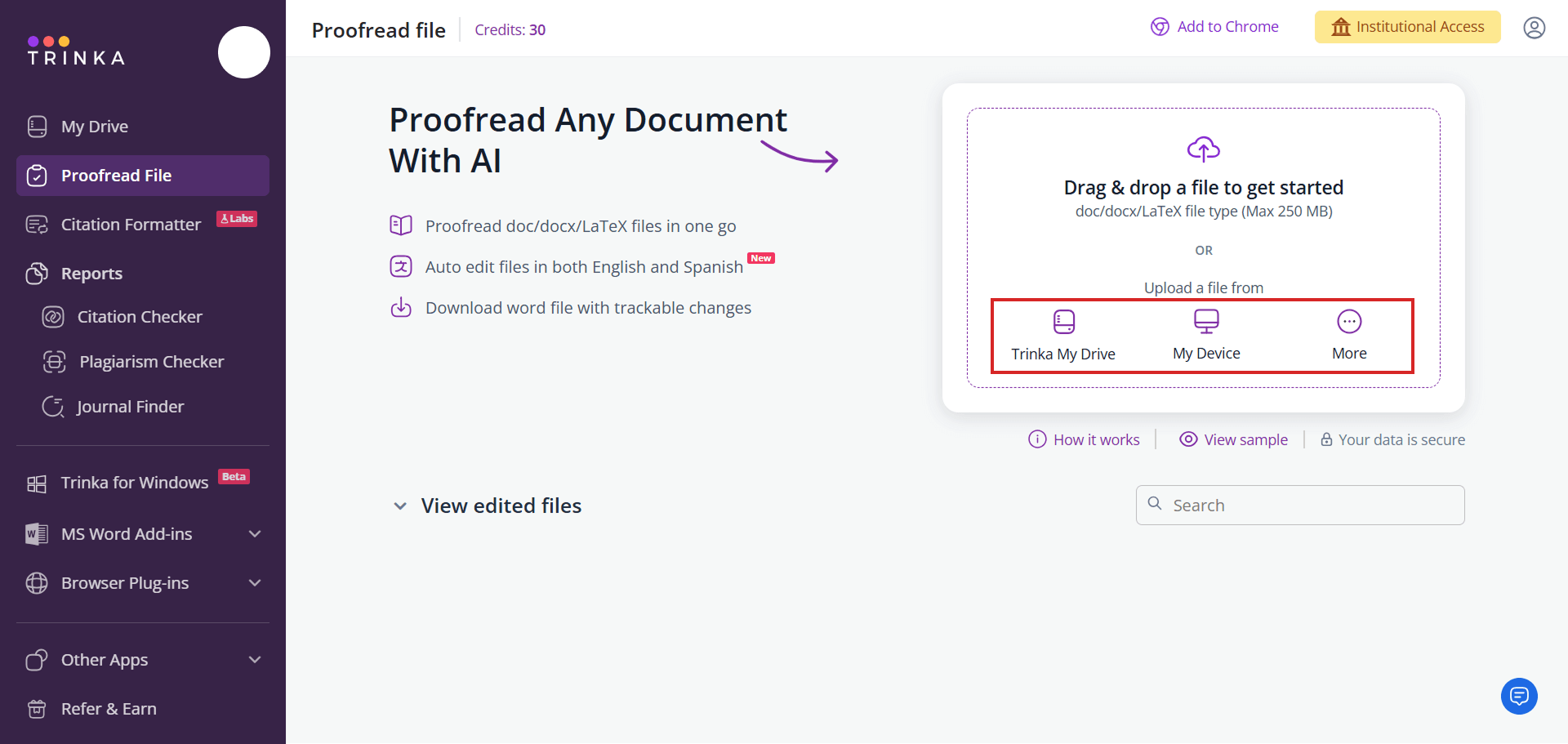Click the My Device upload icon
Image resolution: width=1568 pixels, height=744 pixels.
coord(1206,321)
